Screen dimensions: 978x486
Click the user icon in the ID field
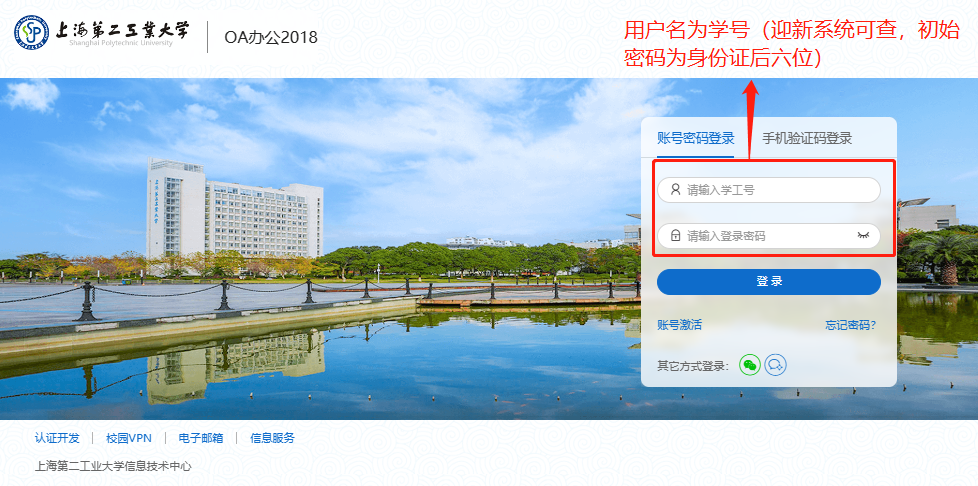tap(675, 190)
